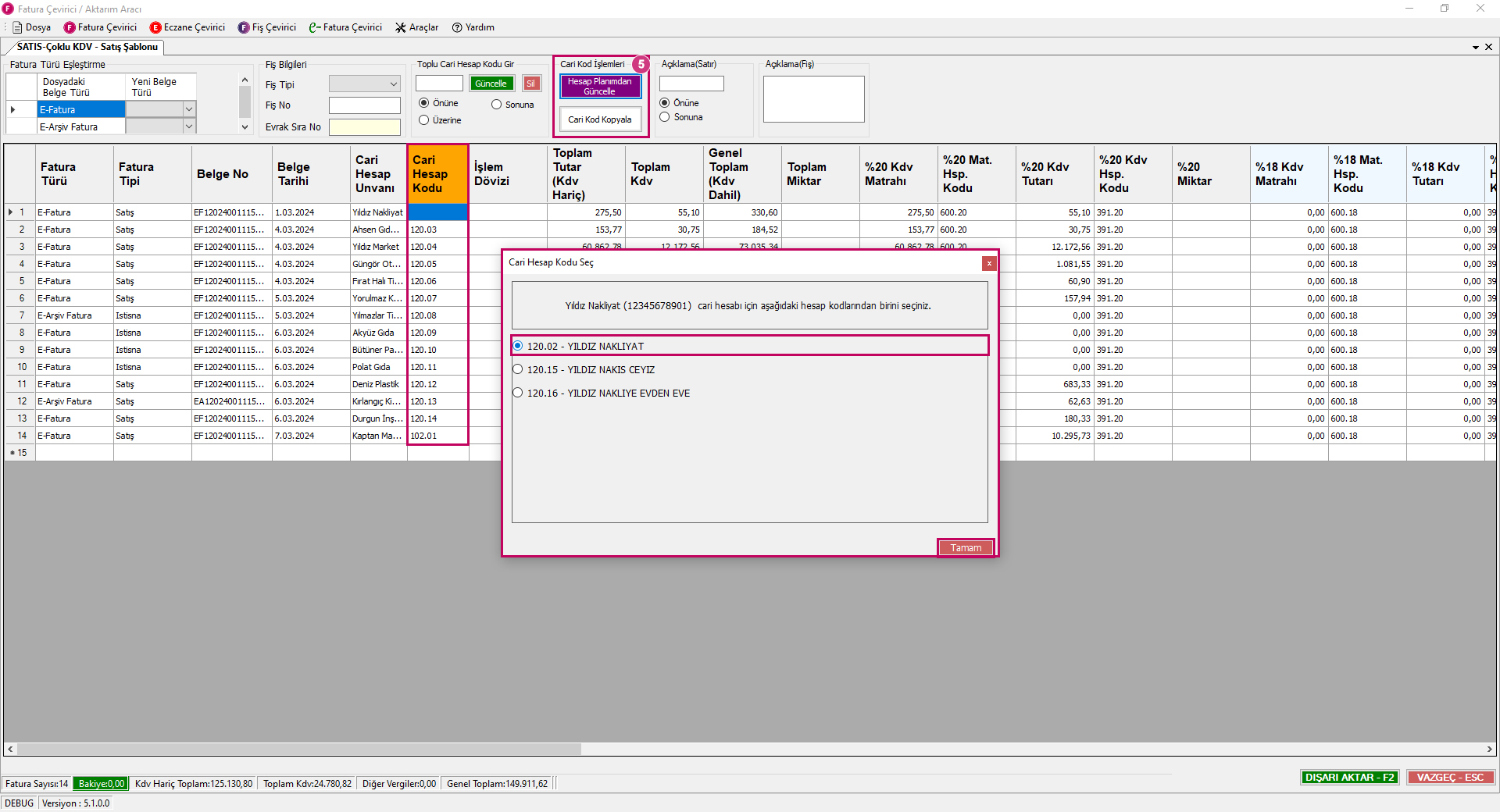This screenshot has width=1500, height=812.
Task: Switch to SATIS-Çoklu KDV - Satış Şablonu tab
Action: click(x=87, y=47)
